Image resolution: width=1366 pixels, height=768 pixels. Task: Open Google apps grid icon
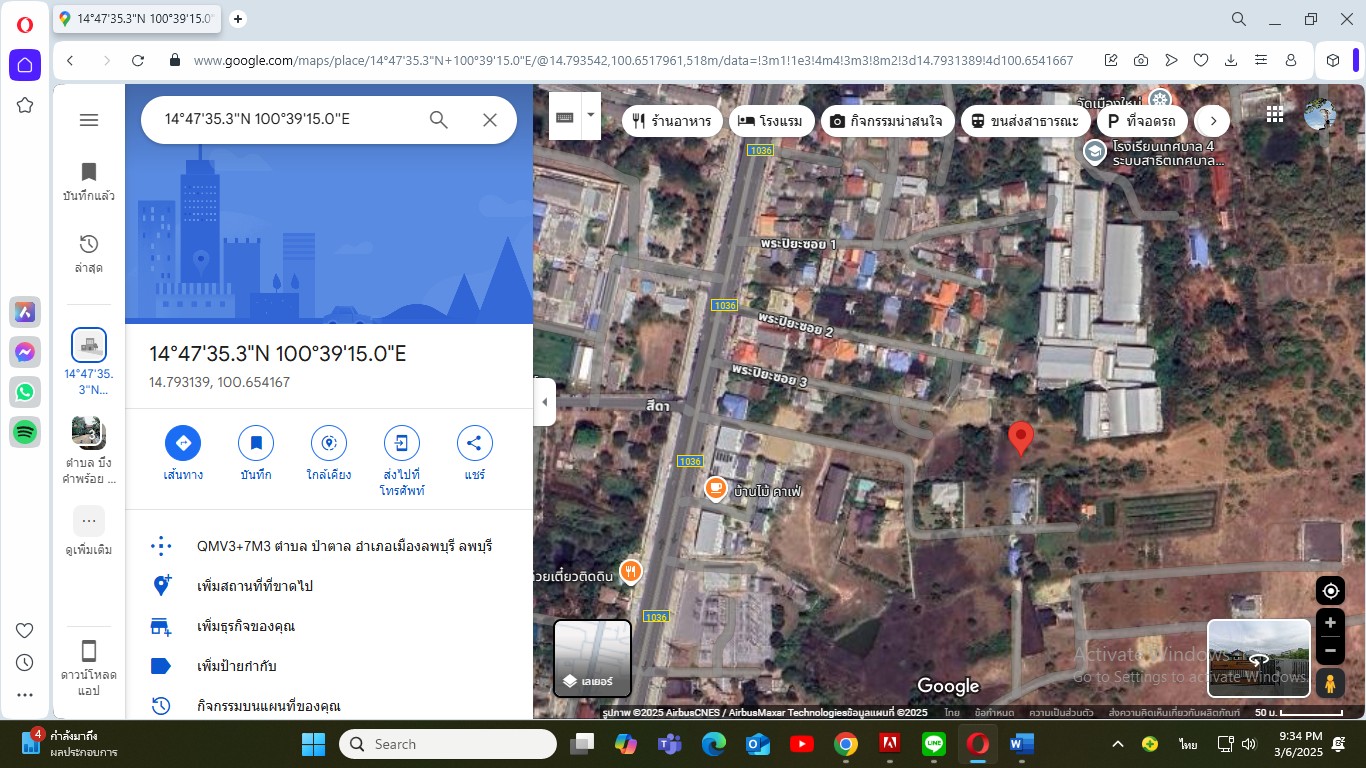pyautogui.click(x=1274, y=115)
